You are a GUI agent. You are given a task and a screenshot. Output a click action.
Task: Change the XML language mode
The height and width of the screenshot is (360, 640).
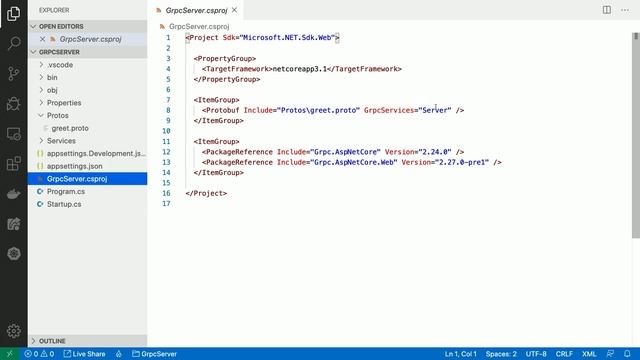(589, 354)
